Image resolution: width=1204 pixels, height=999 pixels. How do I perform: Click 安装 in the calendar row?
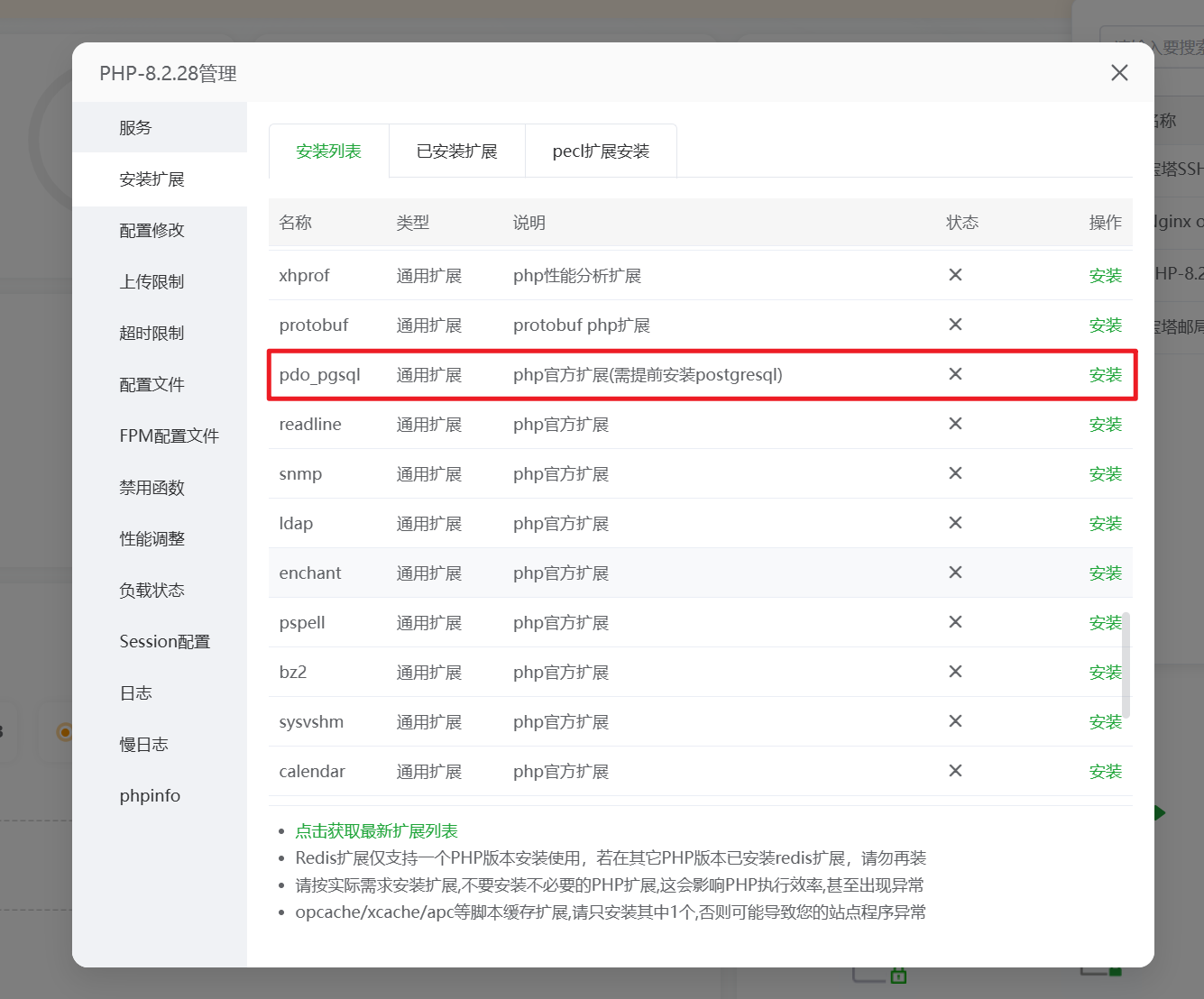click(x=1105, y=772)
